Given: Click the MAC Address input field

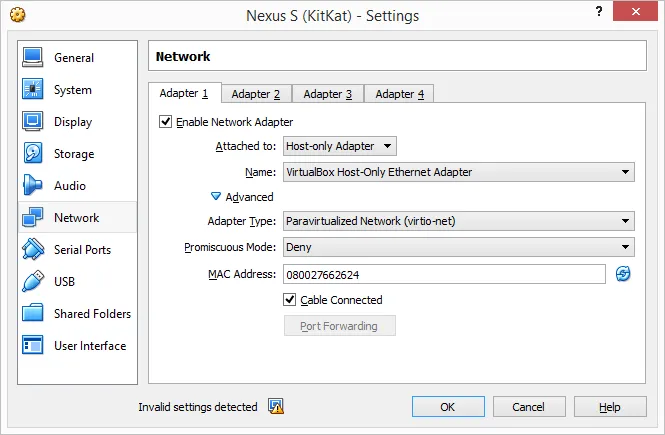Looking at the screenshot, I should tap(444, 274).
